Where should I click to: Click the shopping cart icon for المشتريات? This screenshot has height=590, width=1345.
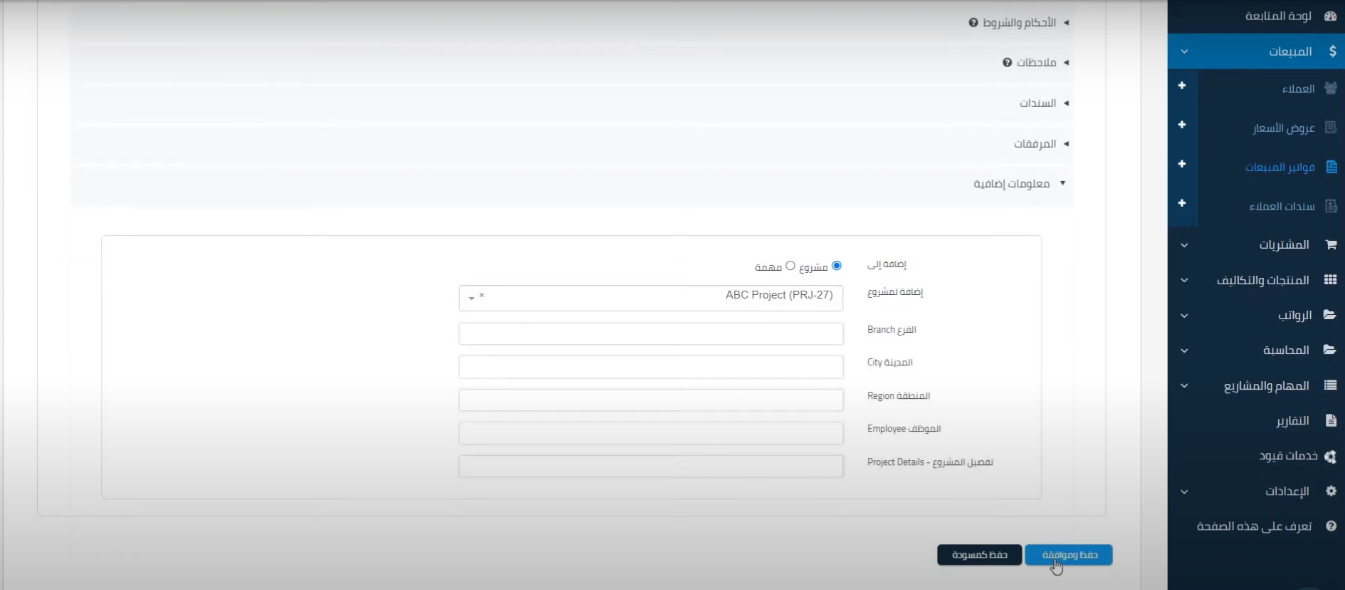(x=1330, y=244)
